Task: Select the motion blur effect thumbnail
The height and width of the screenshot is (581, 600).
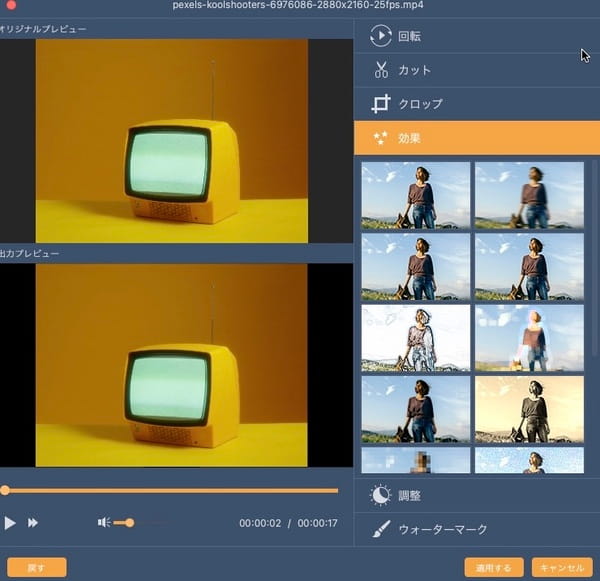Action: click(x=529, y=195)
